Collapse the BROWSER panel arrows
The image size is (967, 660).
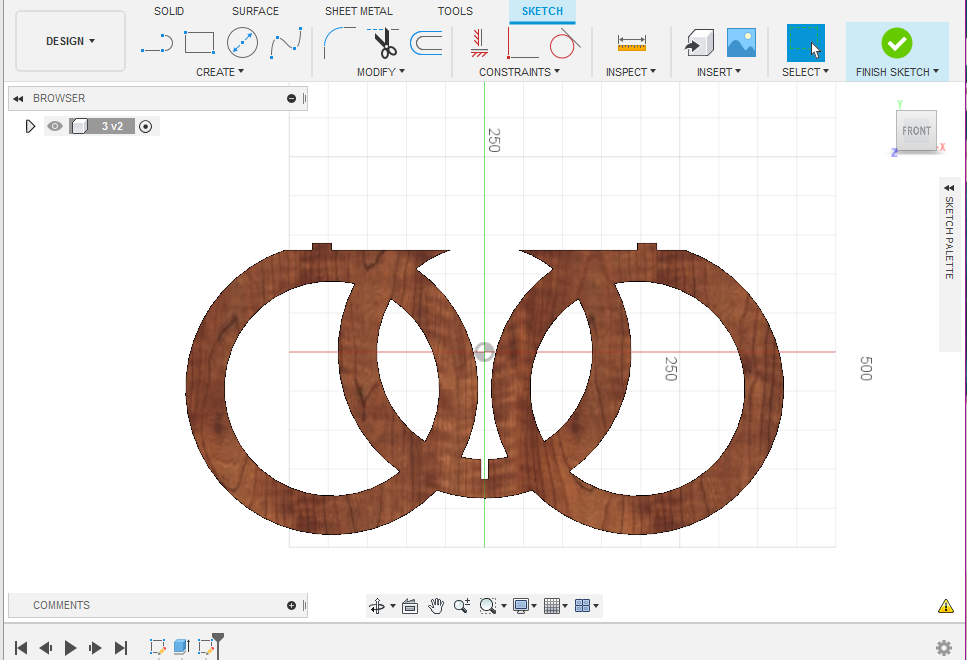pyautogui.click(x=18, y=99)
